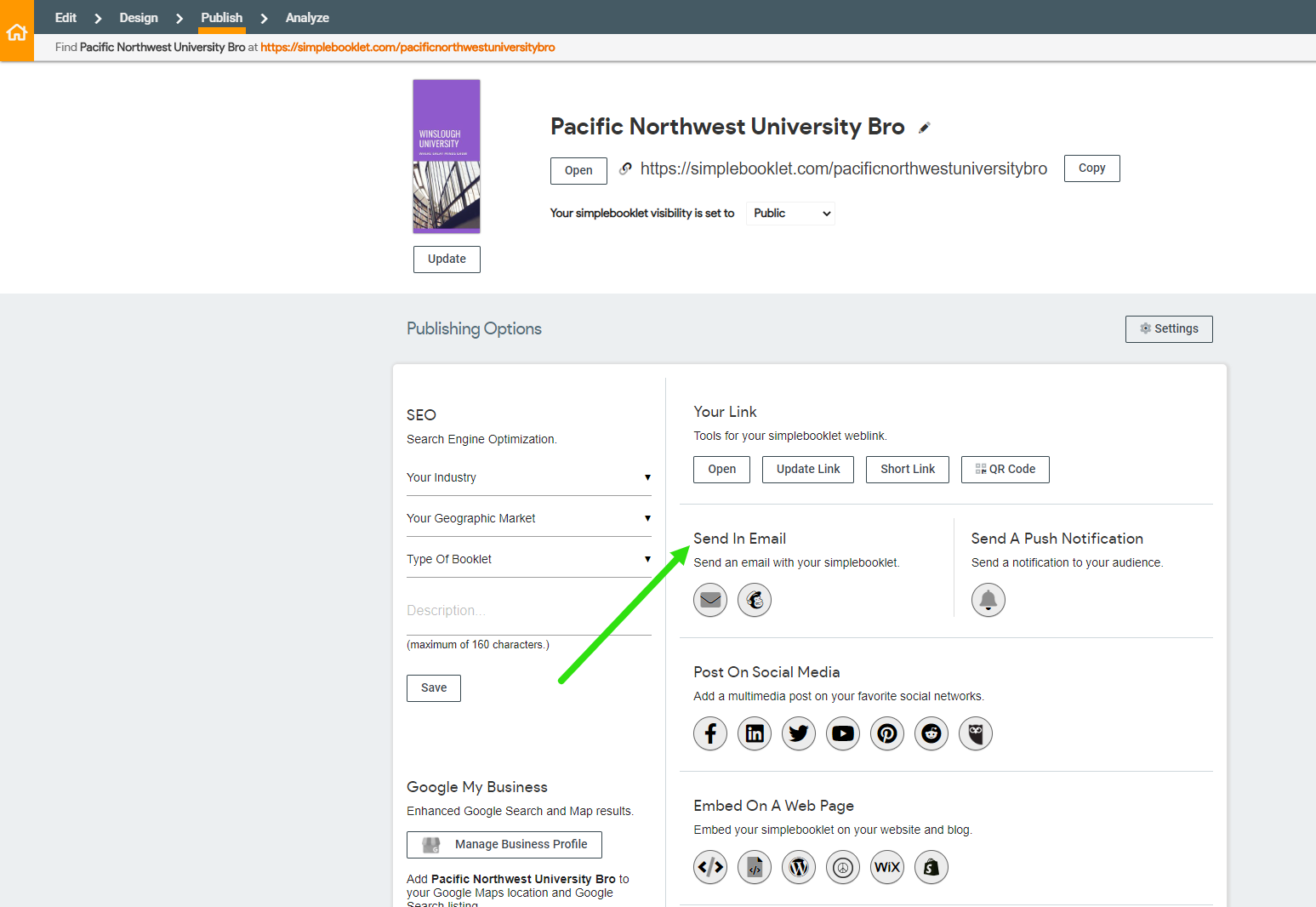Image resolution: width=1316 pixels, height=907 pixels.
Task: Send booklet via email envelope icon
Action: (710, 600)
